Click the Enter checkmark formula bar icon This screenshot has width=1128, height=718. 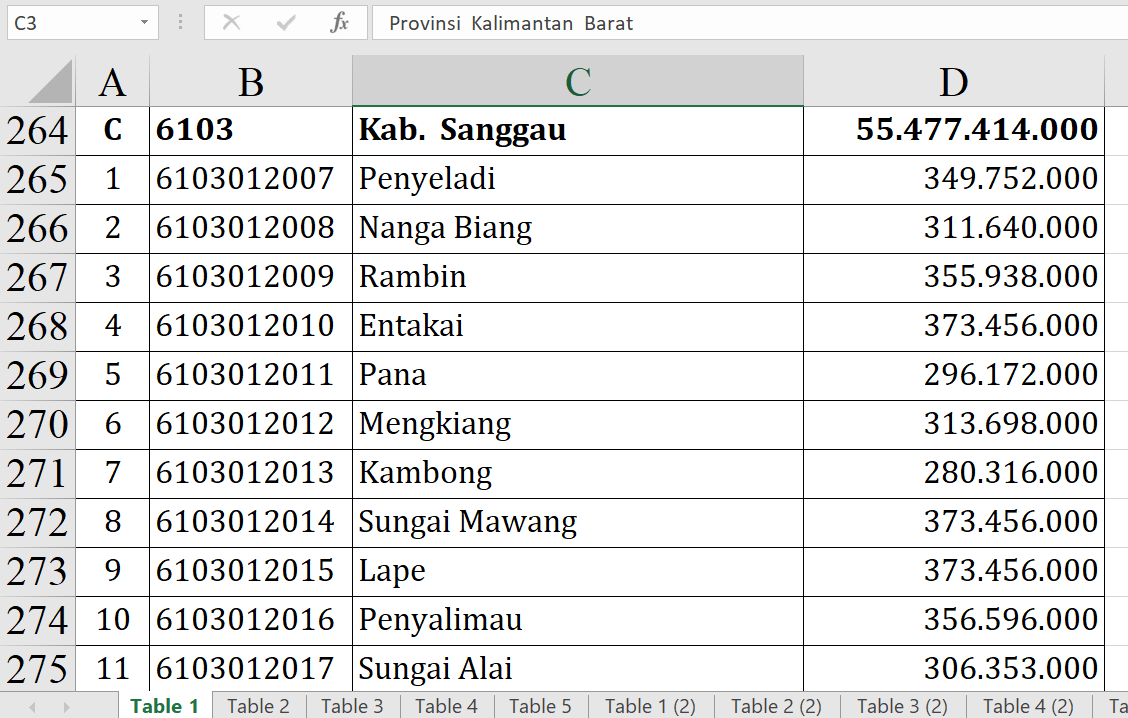click(286, 23)
